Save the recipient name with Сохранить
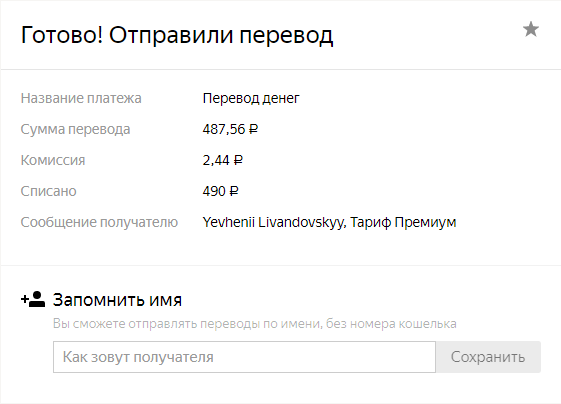 click(x=488, y=357)
